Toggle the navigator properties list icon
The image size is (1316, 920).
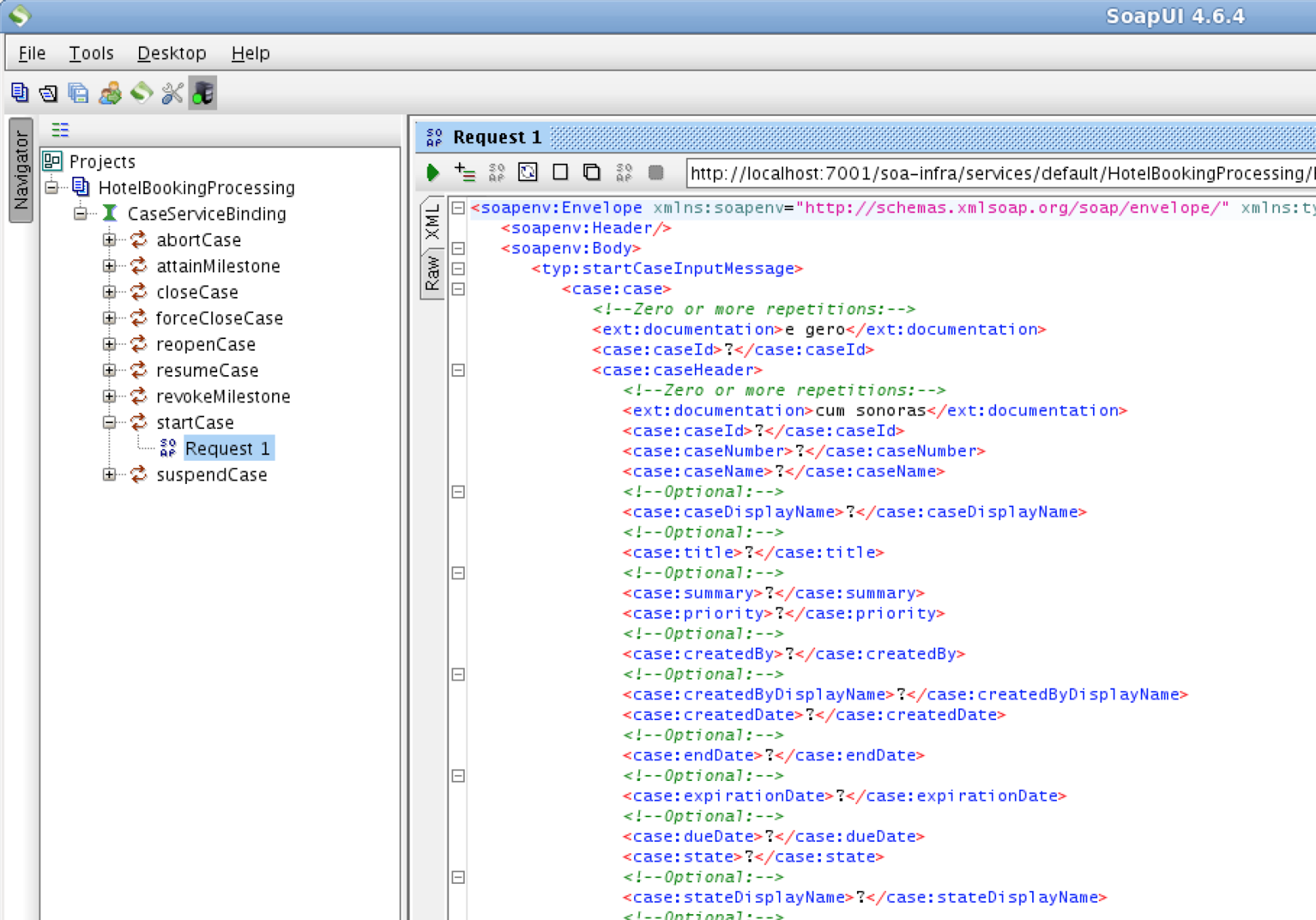[x=60, y=129]
